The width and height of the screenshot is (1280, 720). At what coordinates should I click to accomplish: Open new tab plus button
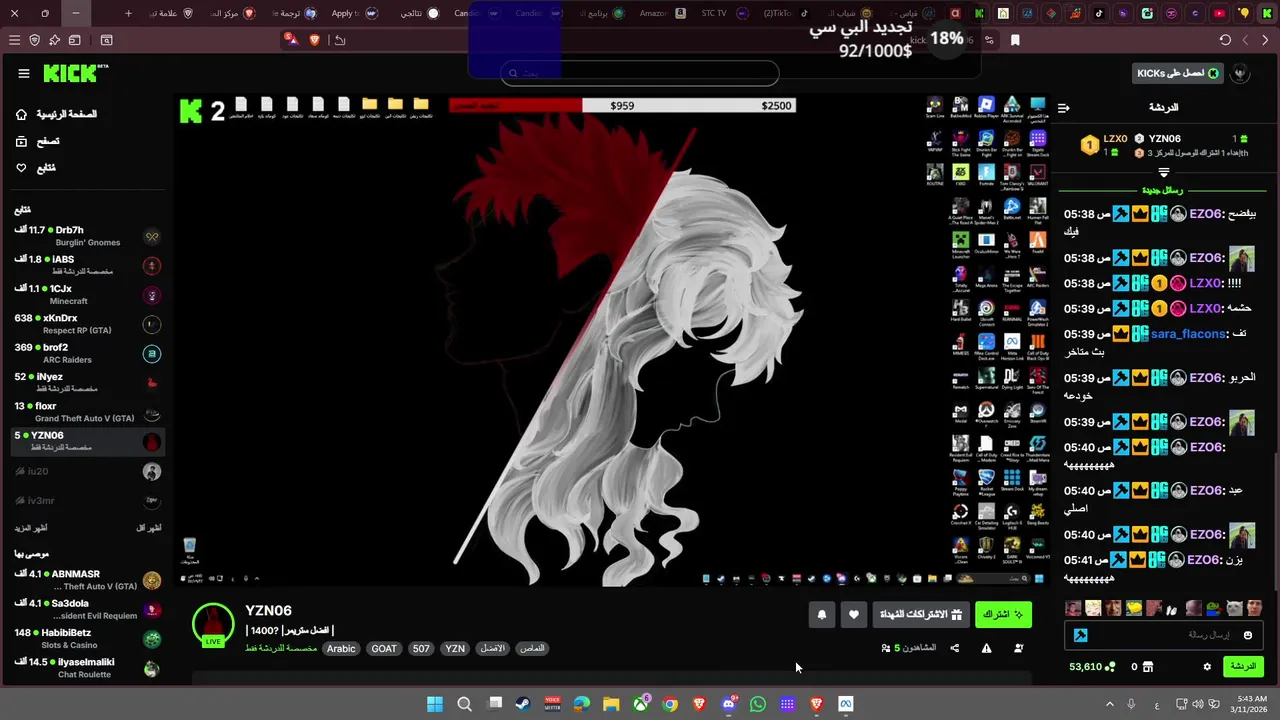[x=128, y=13]
